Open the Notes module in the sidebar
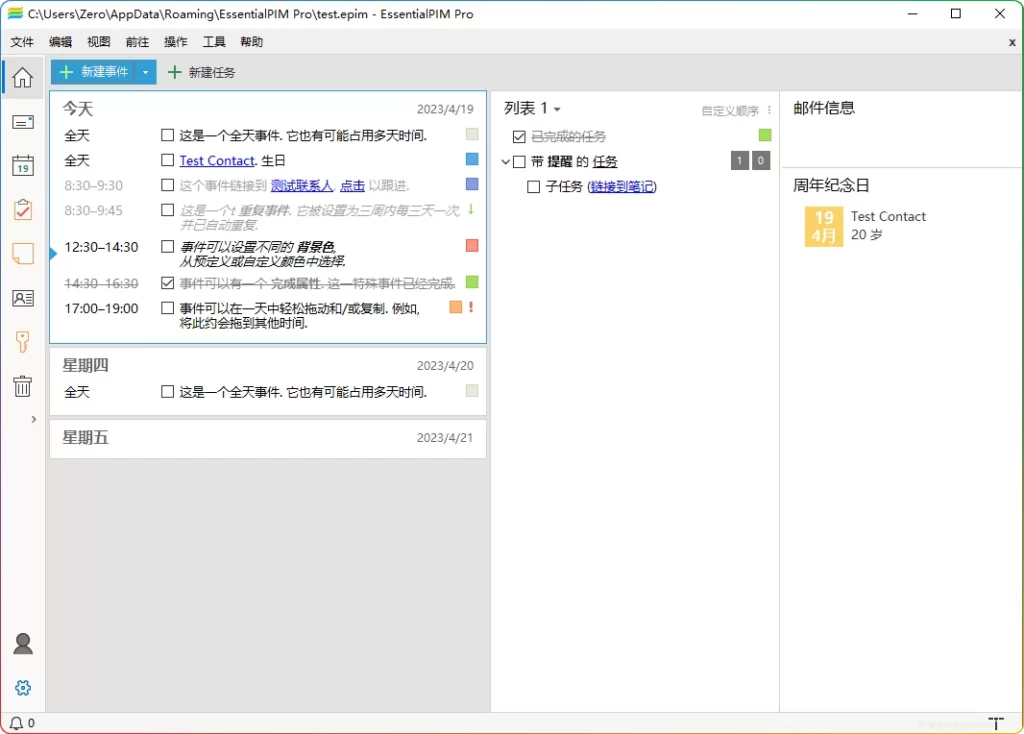The image size is (1024, 734). [x=22, y=254]
